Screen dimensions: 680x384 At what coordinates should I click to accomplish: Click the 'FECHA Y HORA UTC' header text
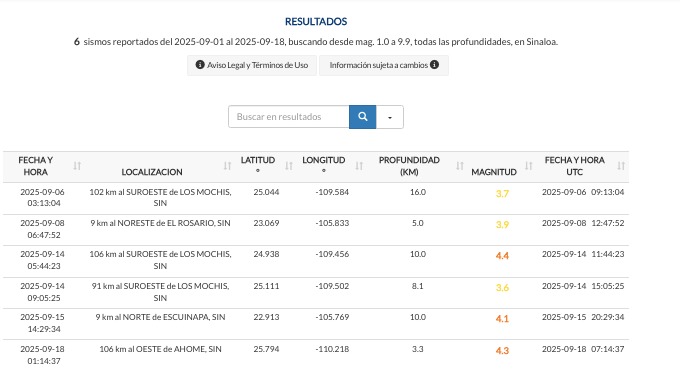click(575, 166)
